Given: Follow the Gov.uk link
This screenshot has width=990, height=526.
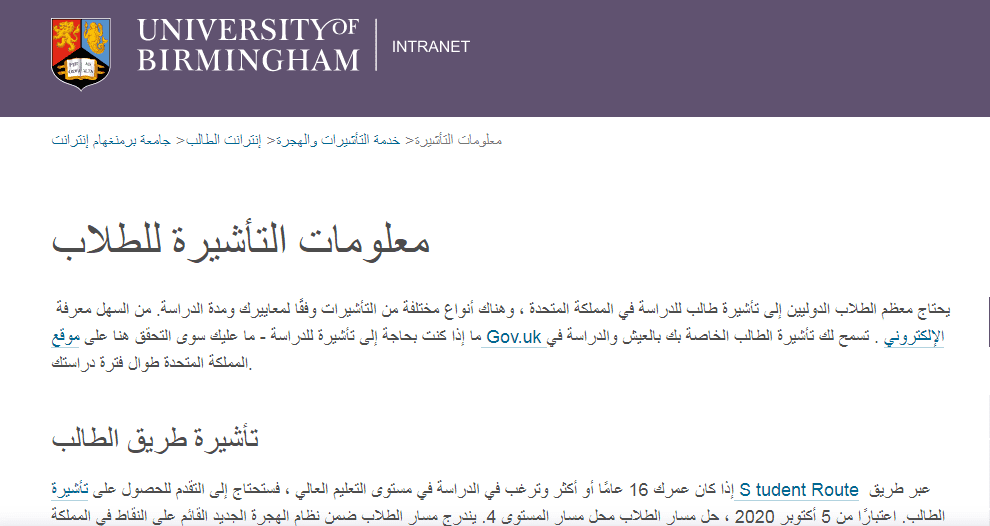Looking at the screenshot, I should point(514,337).
